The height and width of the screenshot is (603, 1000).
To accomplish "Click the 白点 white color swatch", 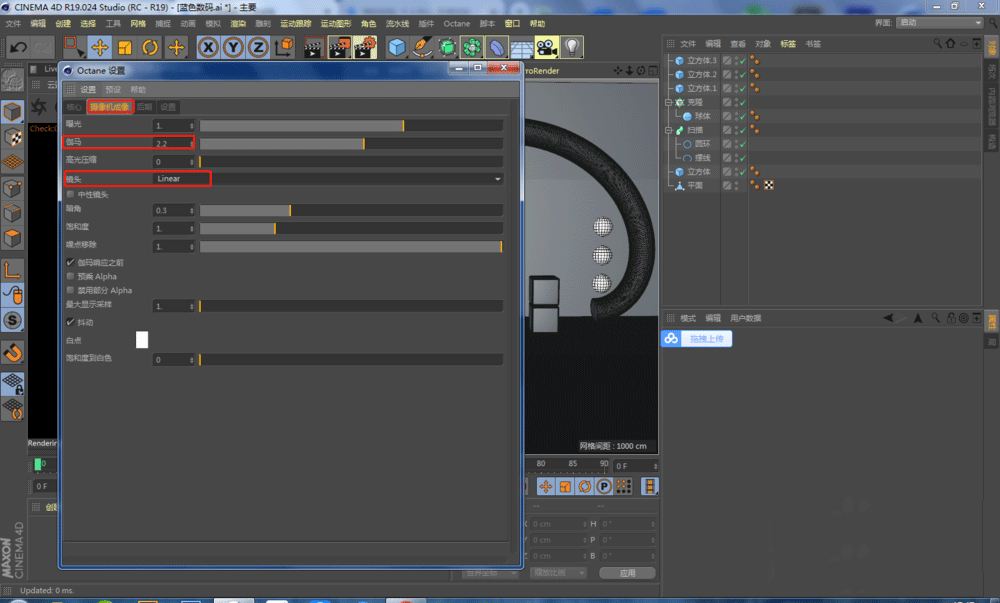I will pyautogui.click(x=142, y=340).
